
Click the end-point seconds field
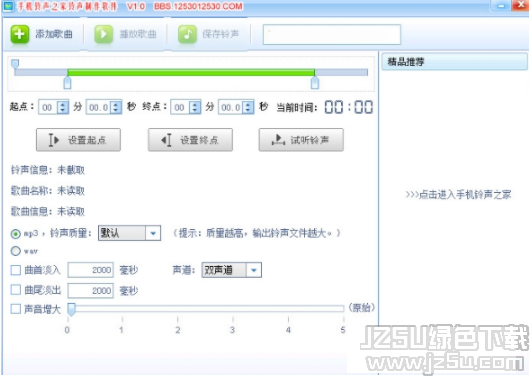pos(231,108)
